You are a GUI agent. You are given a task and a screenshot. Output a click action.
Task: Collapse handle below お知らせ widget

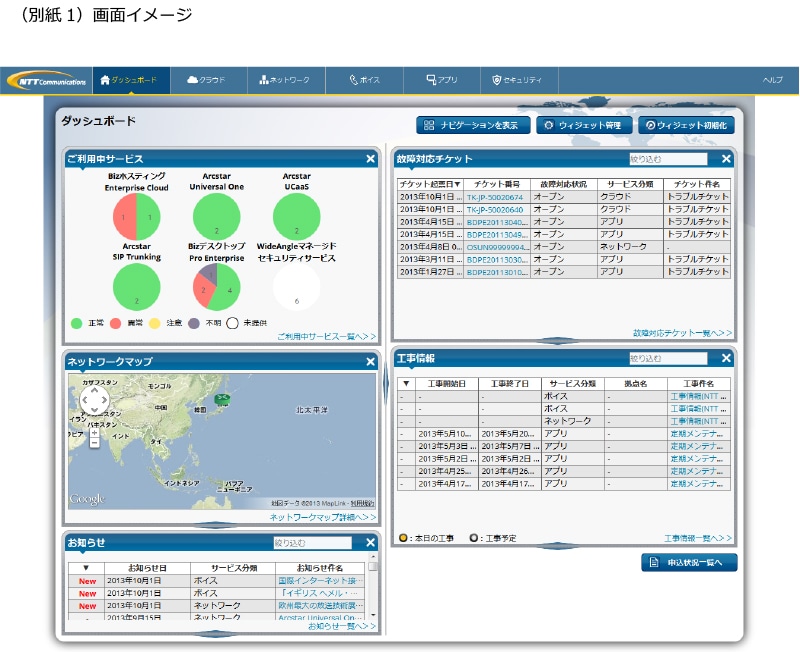pos(216,634)
